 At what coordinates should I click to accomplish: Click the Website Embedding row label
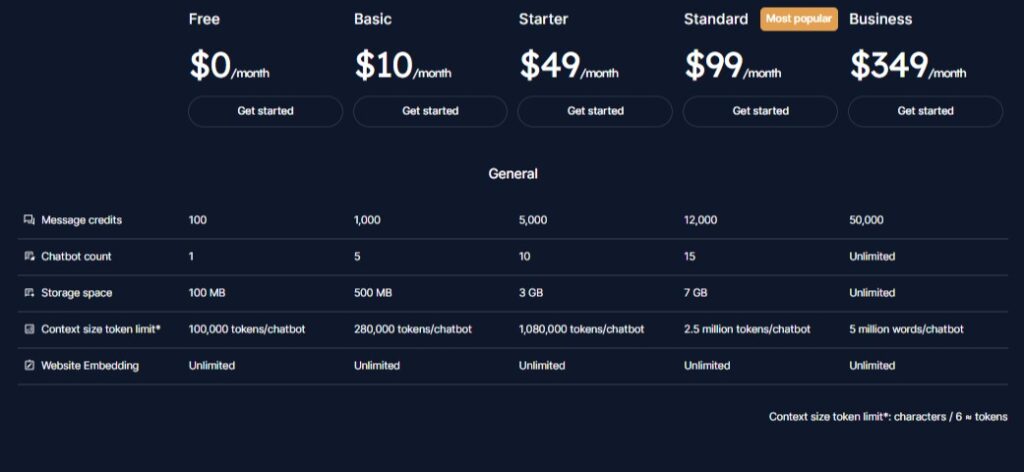coord(89,366)
